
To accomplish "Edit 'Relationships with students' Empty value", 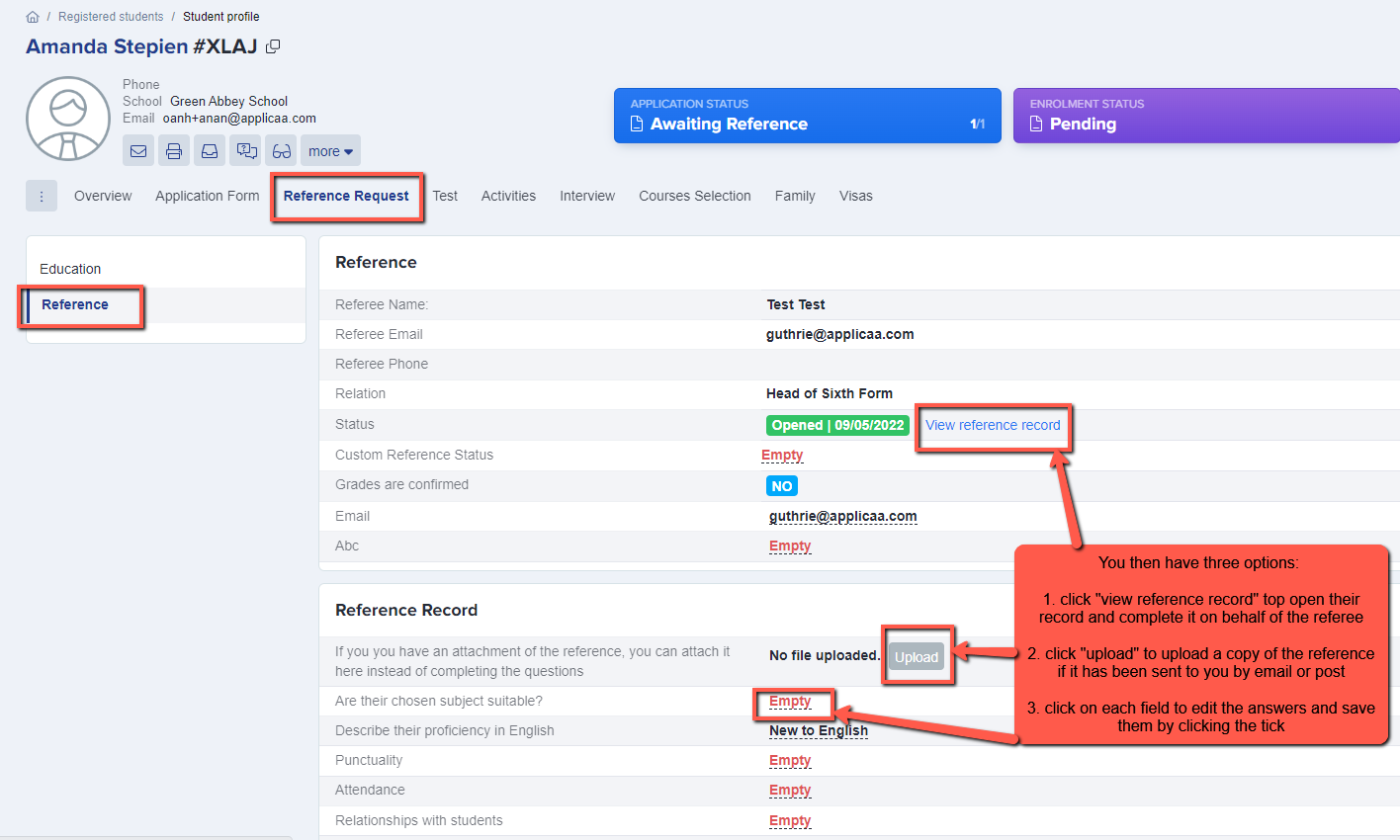I will (x=790, y=820).
